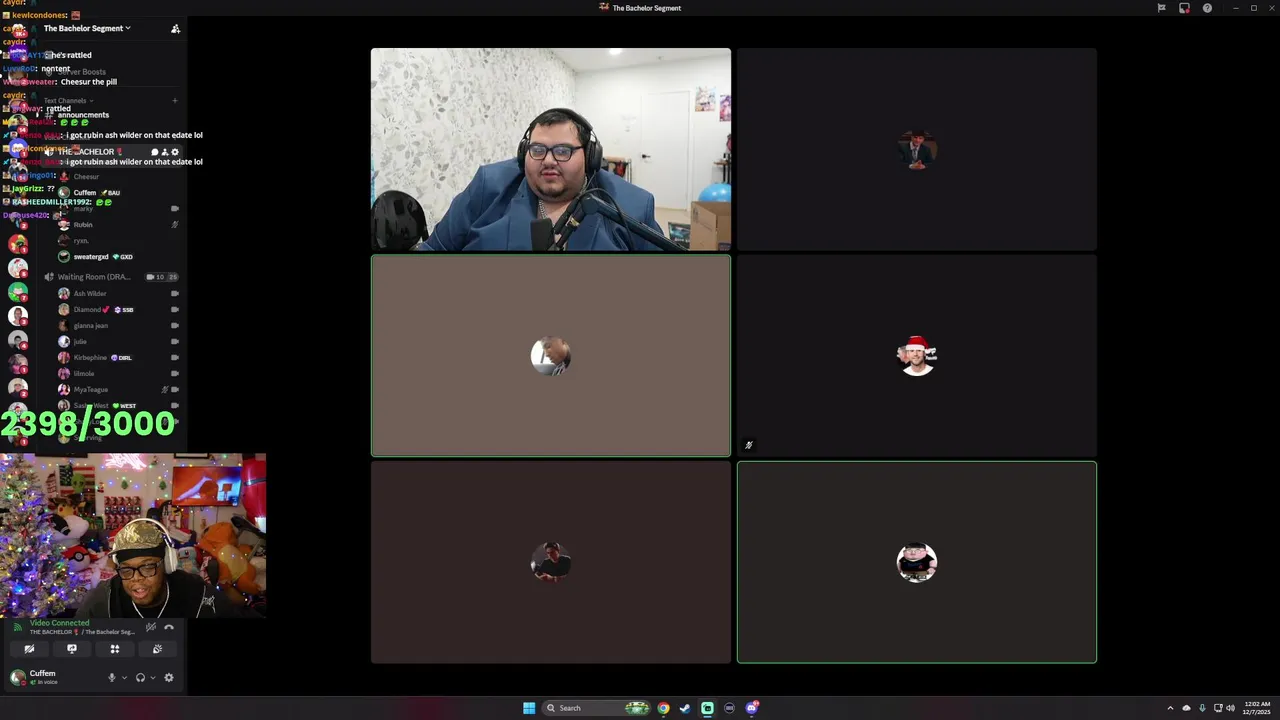The height and width of the screenshot is (720, 1280).
Task: Open volume control in system tray
Action: pos(1230,708)
